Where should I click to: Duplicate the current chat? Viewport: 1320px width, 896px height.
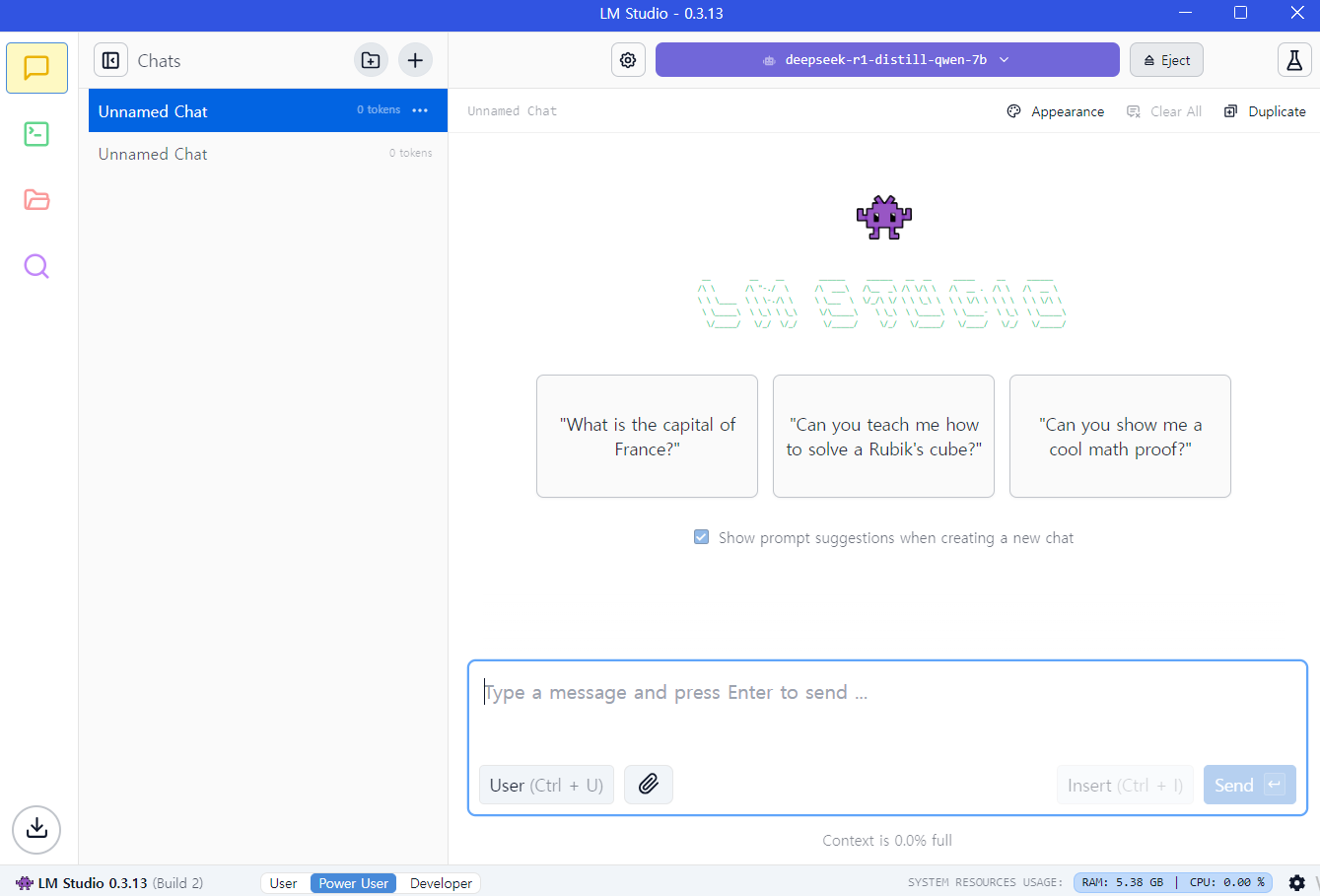tap(1265, 111)
